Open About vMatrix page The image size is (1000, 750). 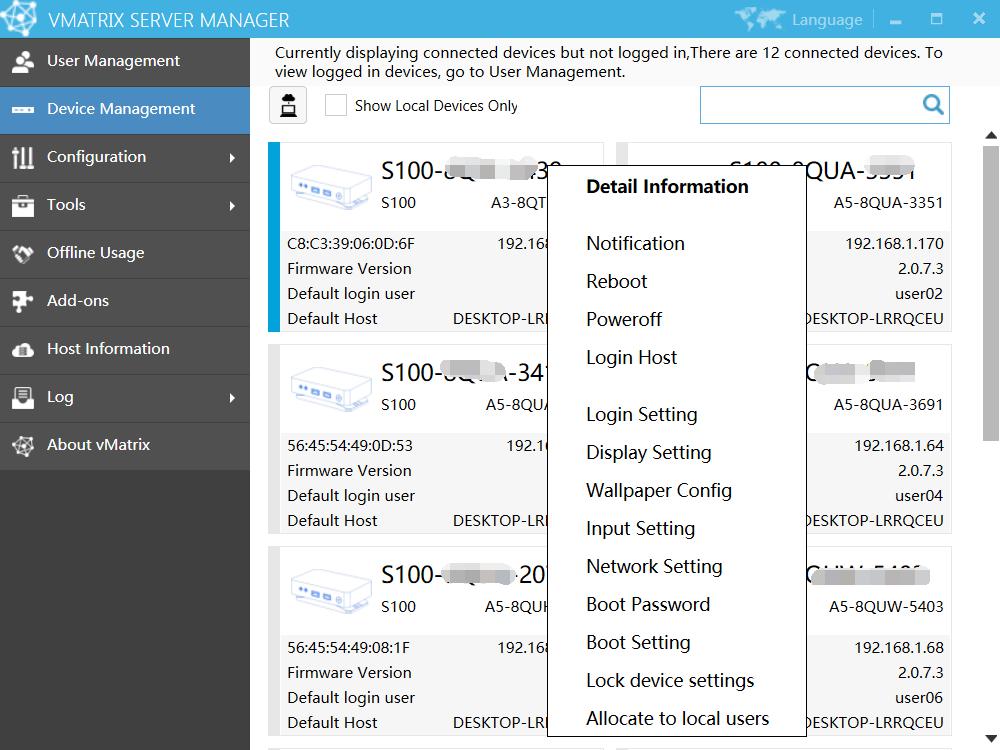click(98, 445)
